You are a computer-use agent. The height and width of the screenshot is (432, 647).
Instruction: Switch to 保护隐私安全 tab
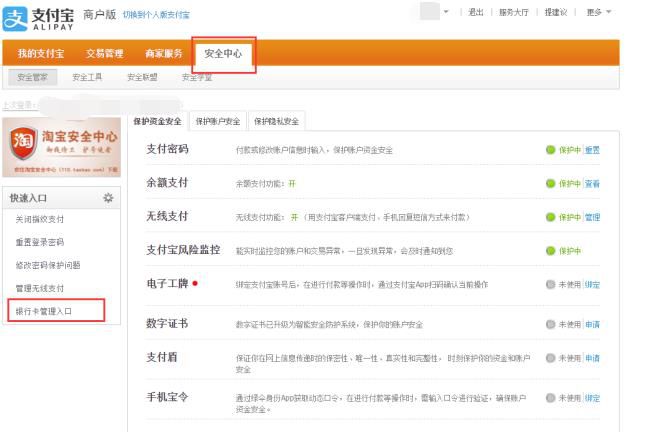point(276,121)
